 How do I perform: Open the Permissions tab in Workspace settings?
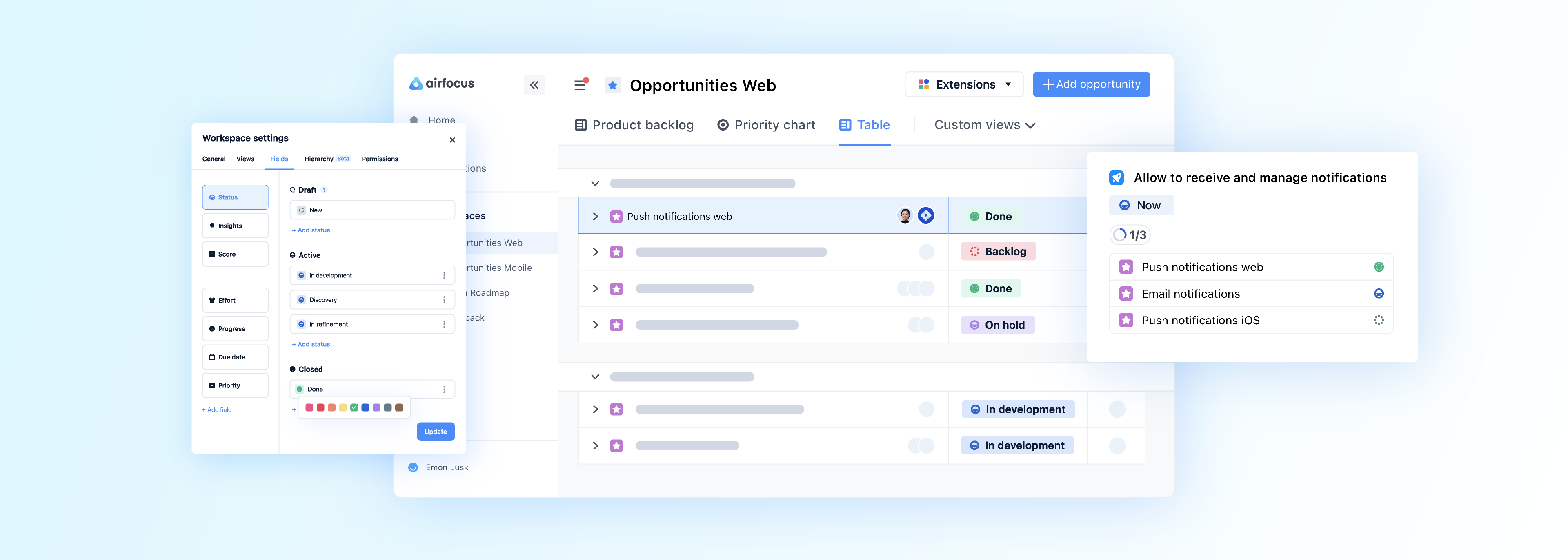click(380, 159)
